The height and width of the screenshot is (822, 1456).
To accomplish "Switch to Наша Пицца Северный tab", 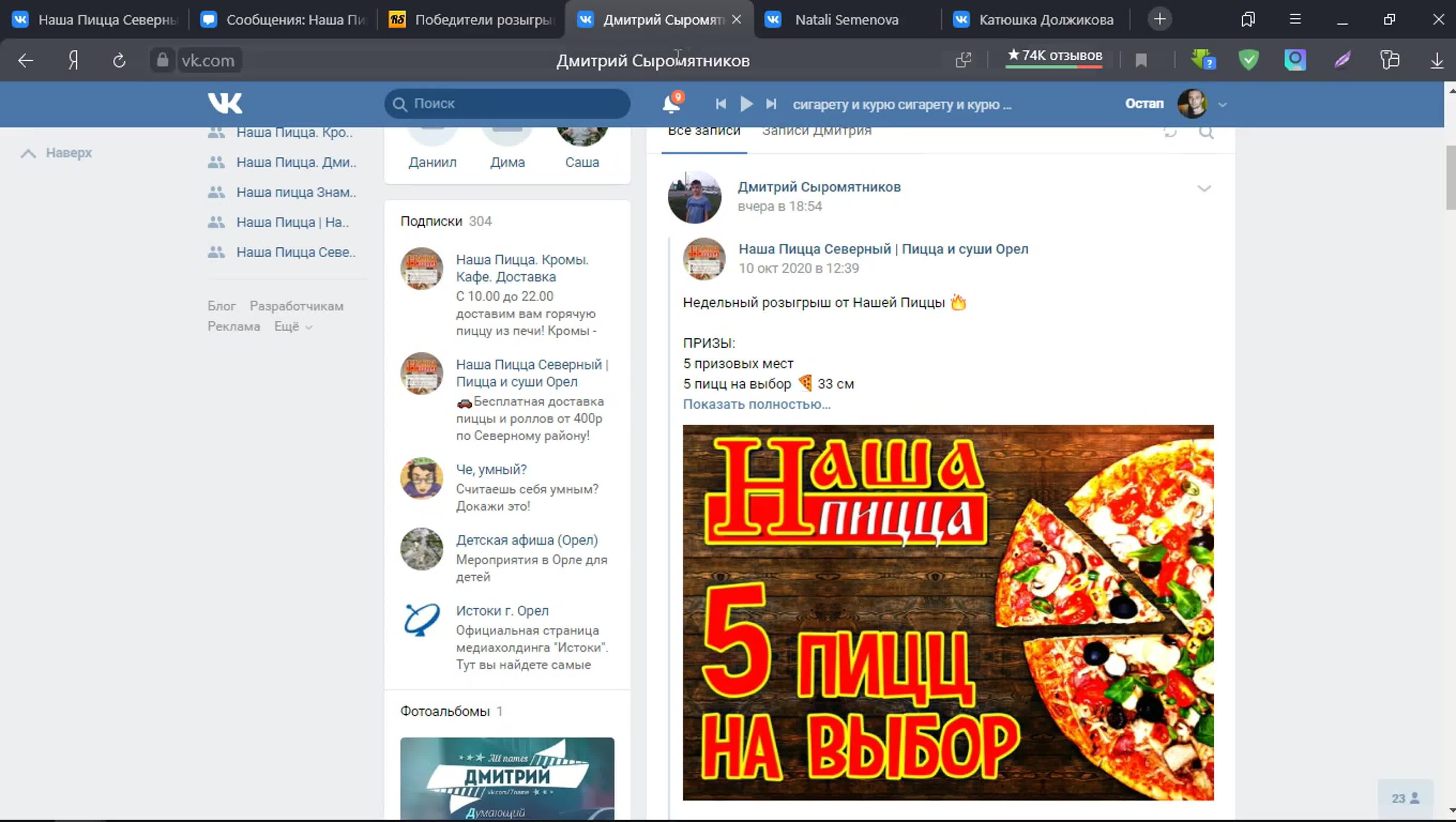I will [95, 20].
